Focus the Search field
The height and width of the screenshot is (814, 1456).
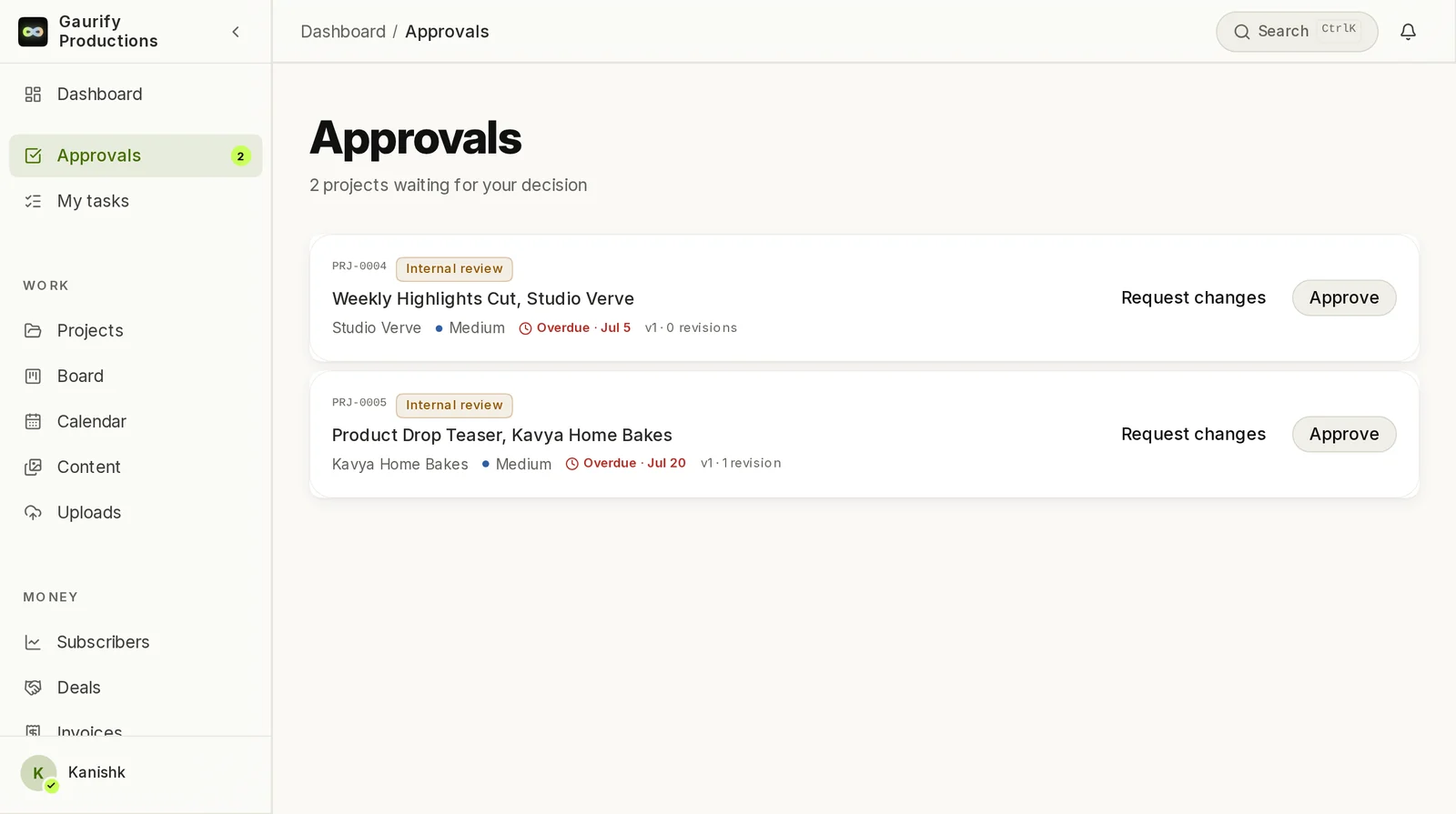tap(1297, 32)
